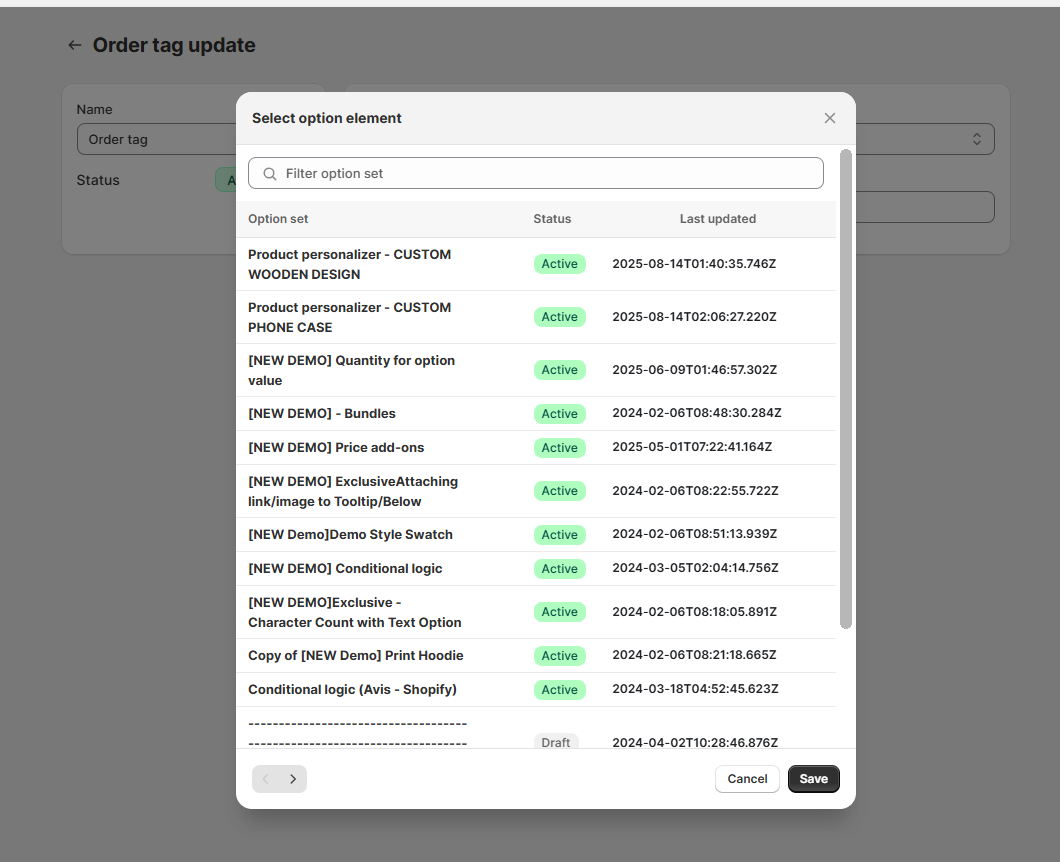
Task: Choose [NEW Demo]Demo Style Swatch row
Action: [x=350, y=535]
